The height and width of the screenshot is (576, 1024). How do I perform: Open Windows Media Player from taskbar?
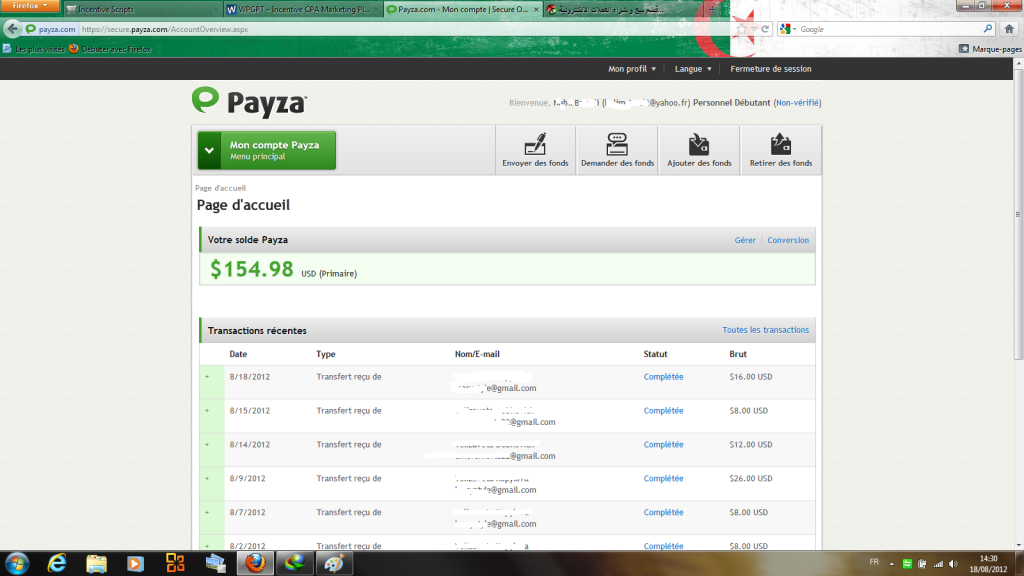point(135,563)
